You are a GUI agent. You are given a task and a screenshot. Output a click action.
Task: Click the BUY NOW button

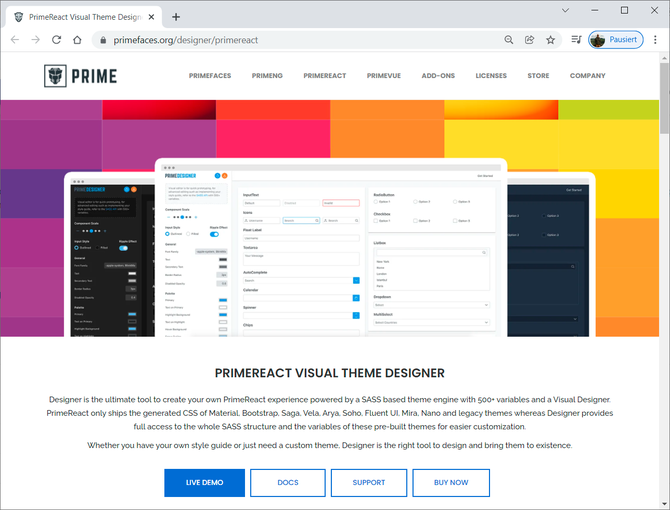[451, 483]
